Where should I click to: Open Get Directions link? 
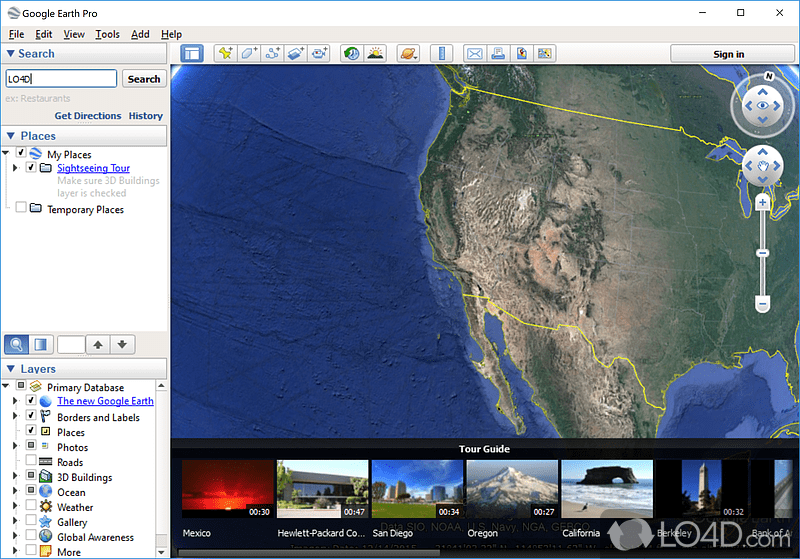pos(88,116)
